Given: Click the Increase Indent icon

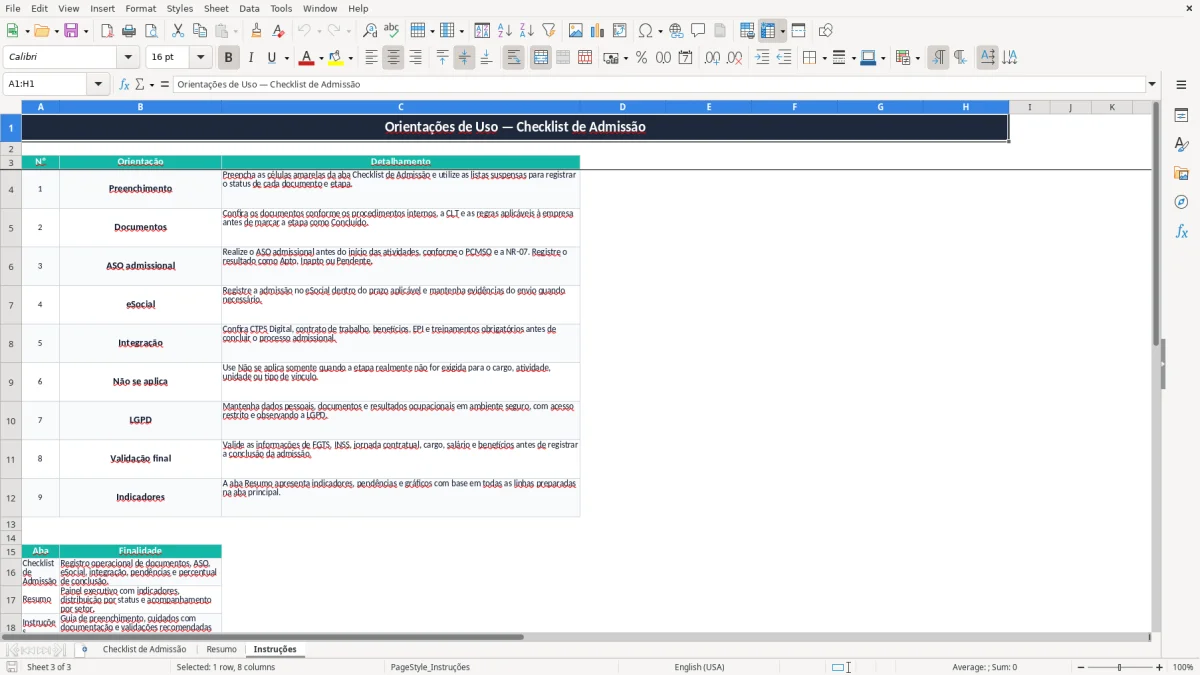Looking at the screenshot, I should 762,58.
